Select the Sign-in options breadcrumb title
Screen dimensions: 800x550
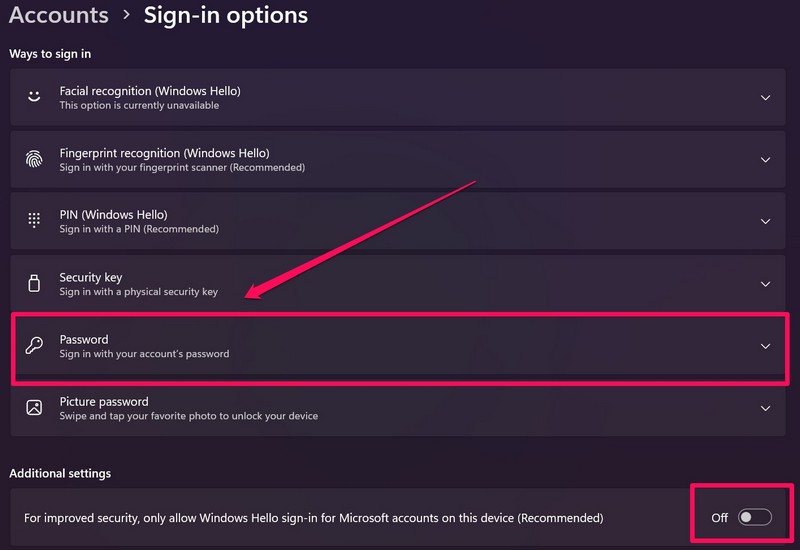pyautogui.click(x=225, y=15)
